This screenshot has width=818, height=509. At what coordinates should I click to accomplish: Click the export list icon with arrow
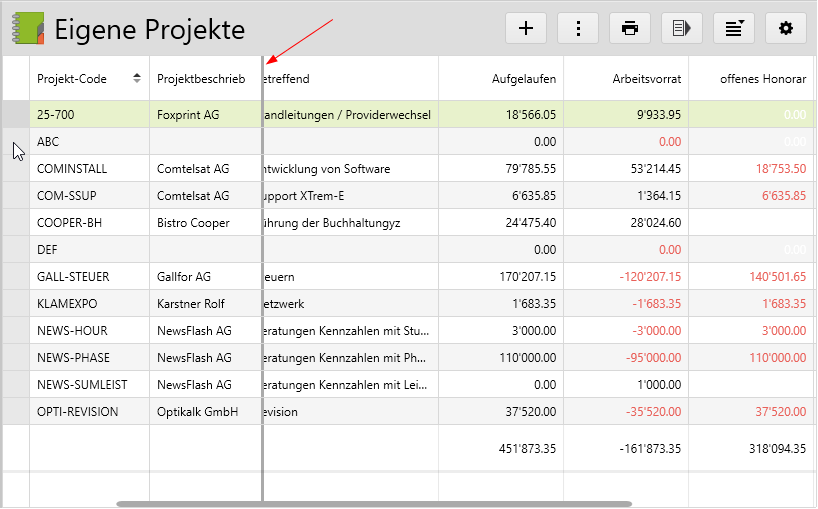(x=682, y=28)
